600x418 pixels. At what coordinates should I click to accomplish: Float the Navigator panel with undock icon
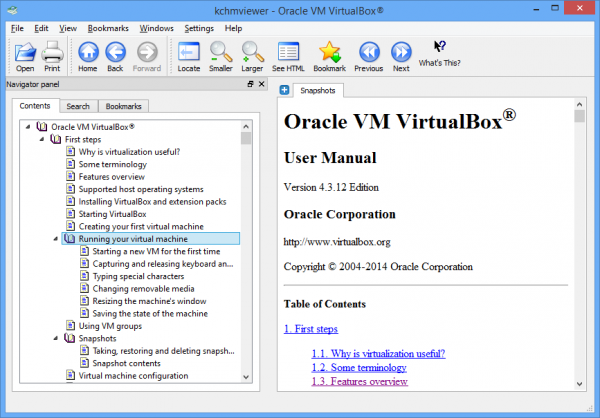250,84
